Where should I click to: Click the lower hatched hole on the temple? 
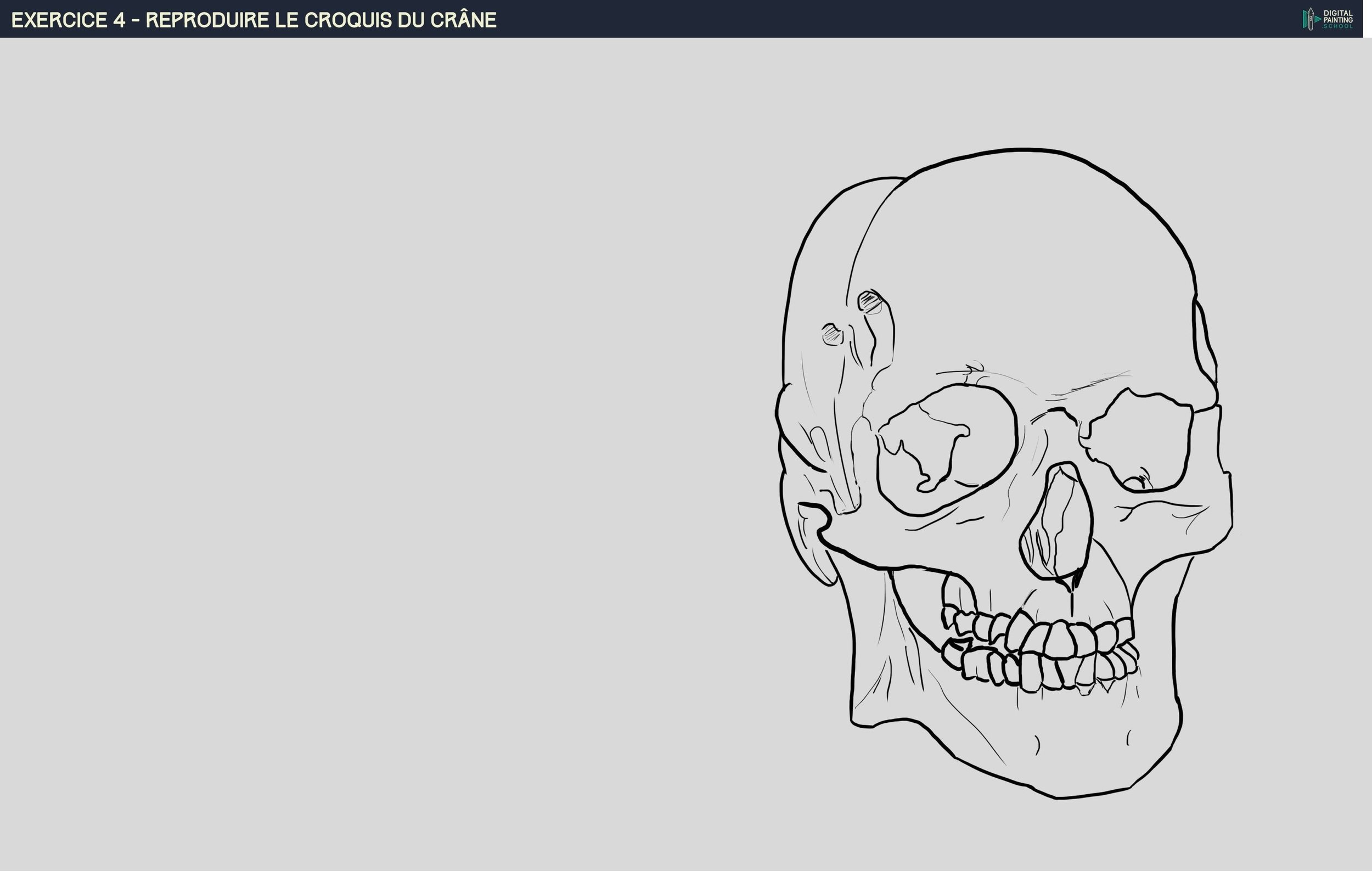(x=832, y=334)
